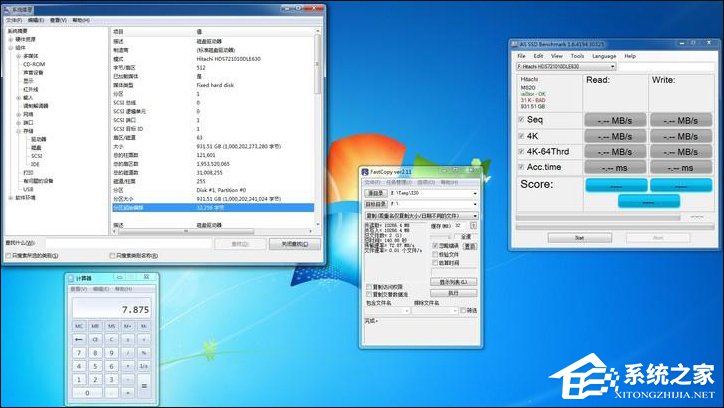Click the calculator digit 1 key

79,379
